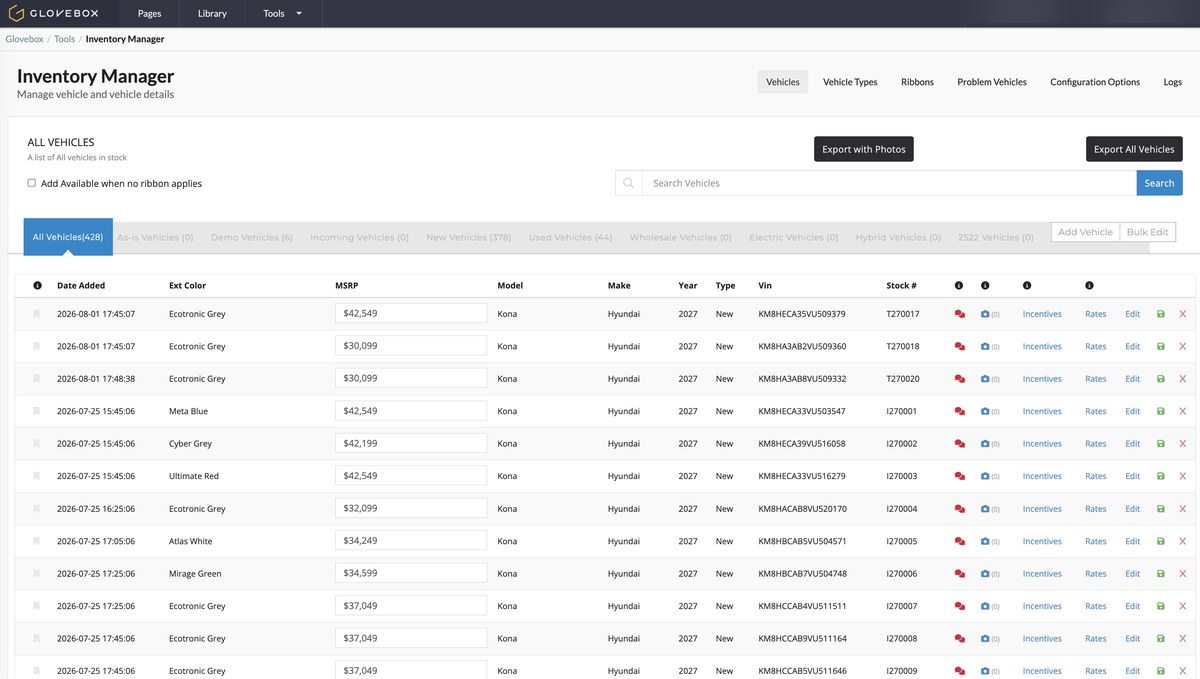Click the Glovebox logo in top bar

pyautogui.click(x=55, y=13)
